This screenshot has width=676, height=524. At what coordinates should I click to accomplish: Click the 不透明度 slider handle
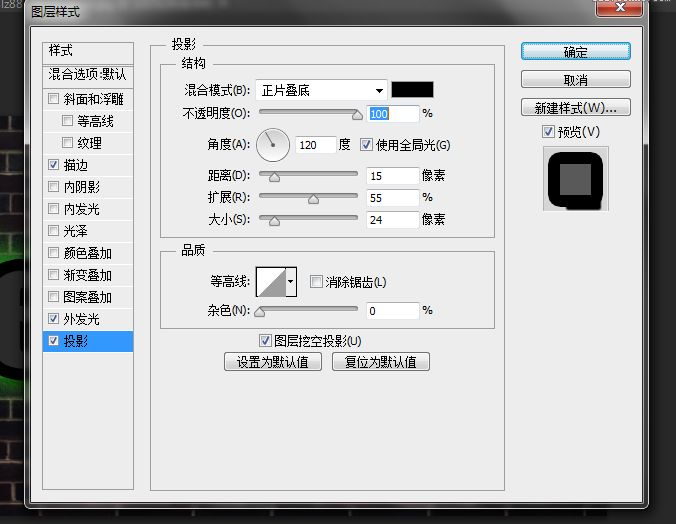[x=357, y=115]
